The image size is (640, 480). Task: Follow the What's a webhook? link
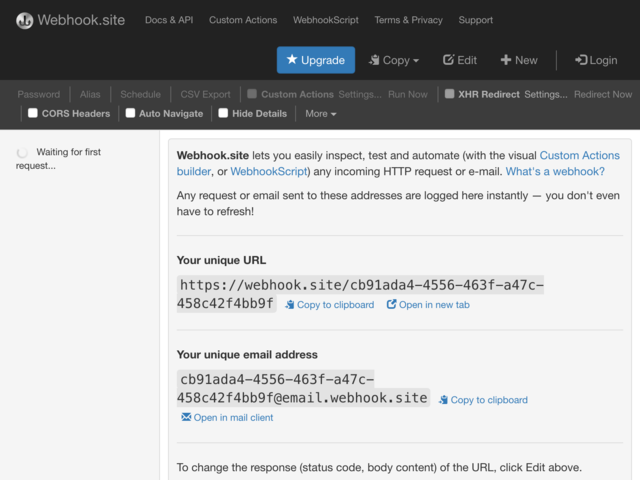point(555,171)
